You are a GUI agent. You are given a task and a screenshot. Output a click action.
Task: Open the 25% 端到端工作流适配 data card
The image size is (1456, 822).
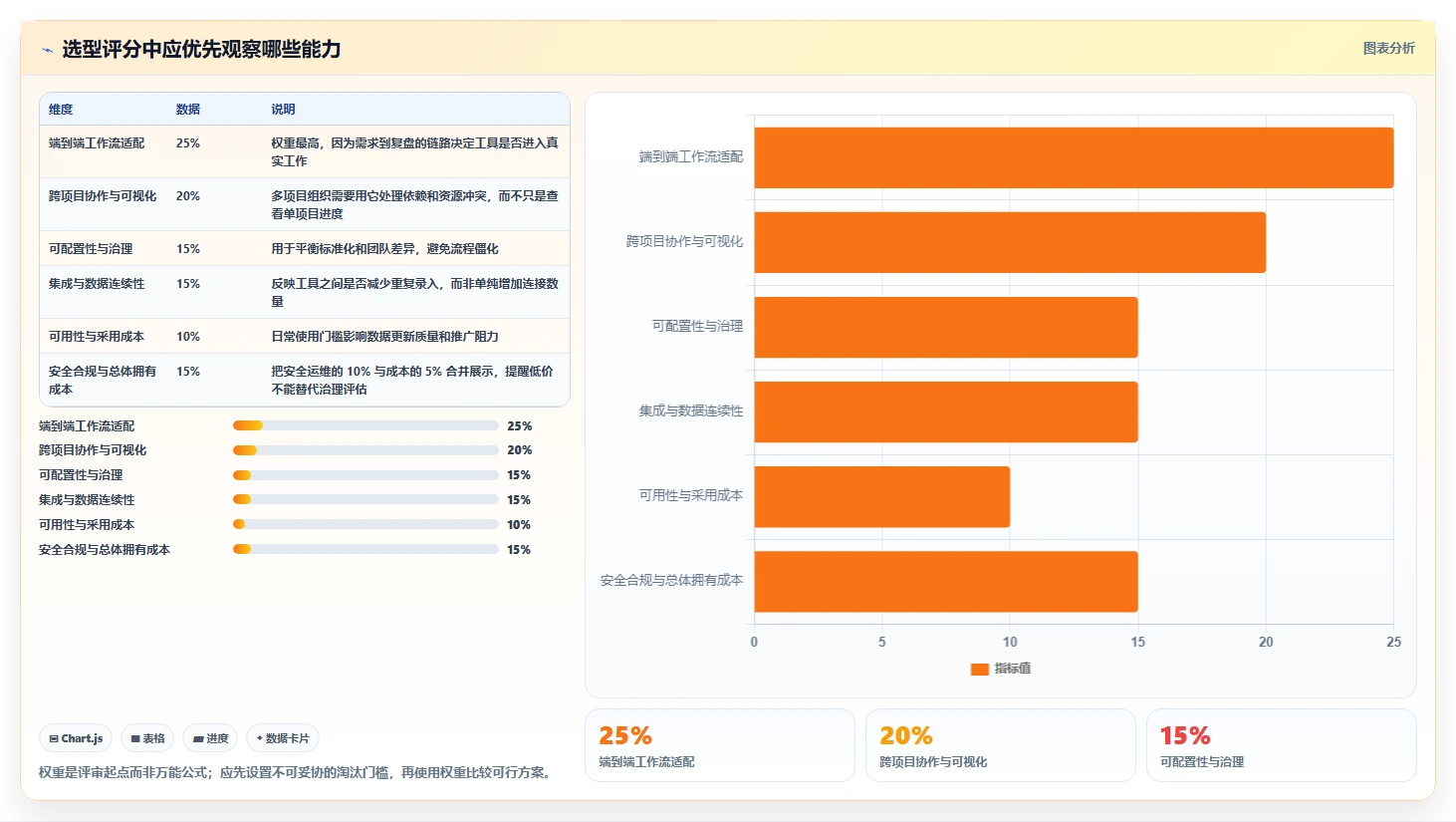click(720, 745)
